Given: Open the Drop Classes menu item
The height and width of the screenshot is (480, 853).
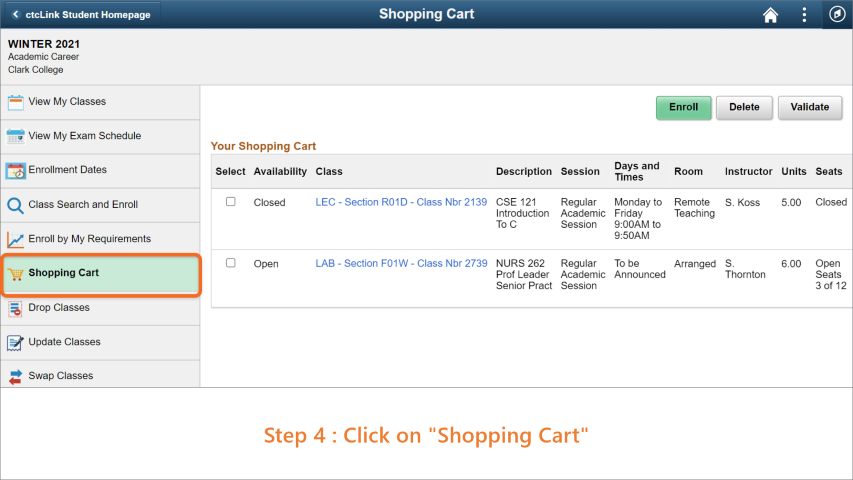Looking at the screenshot, I should pyautogui.click(x=100, y=308).
